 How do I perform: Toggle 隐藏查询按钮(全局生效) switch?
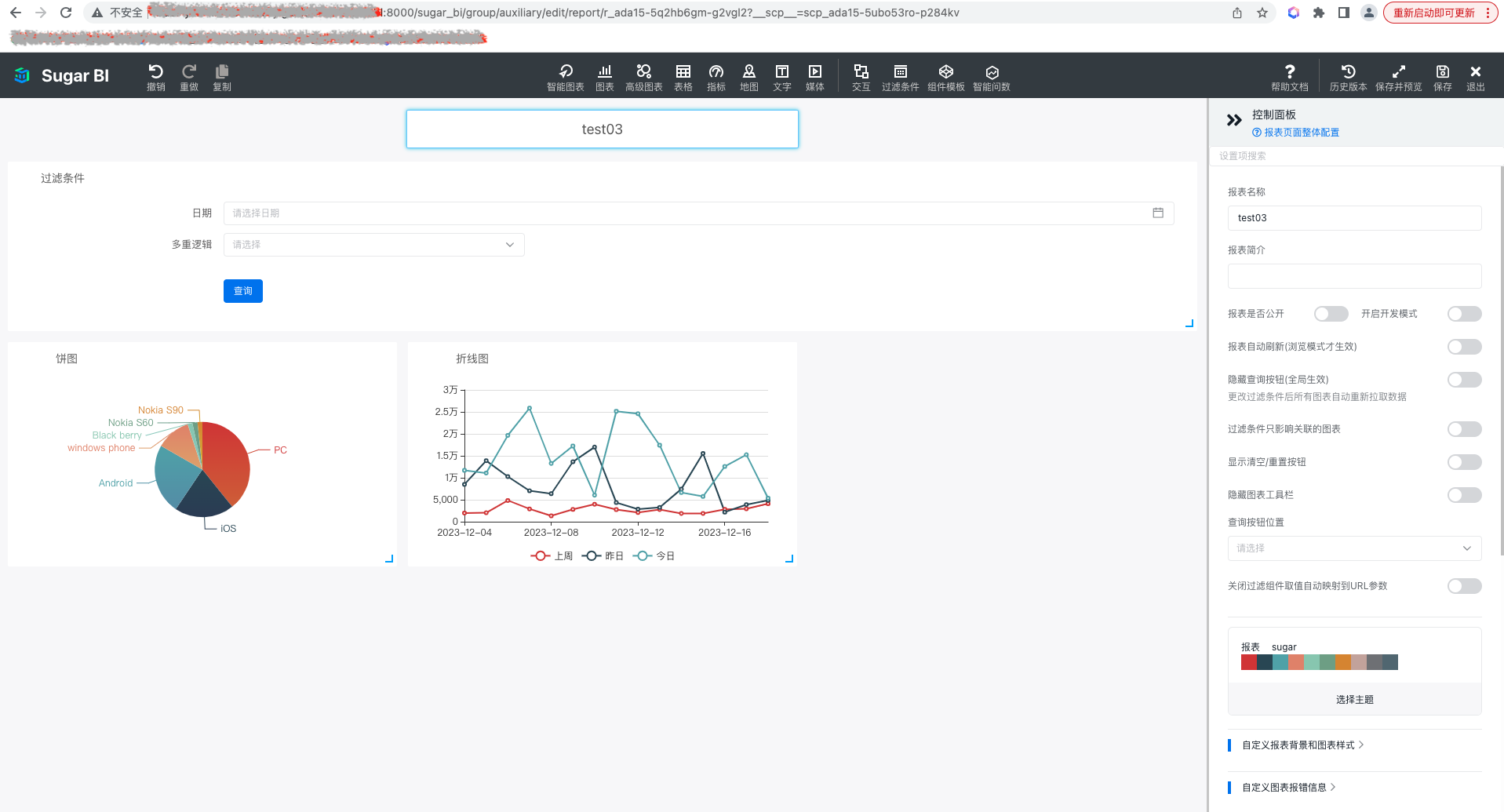click(1465, 380)
